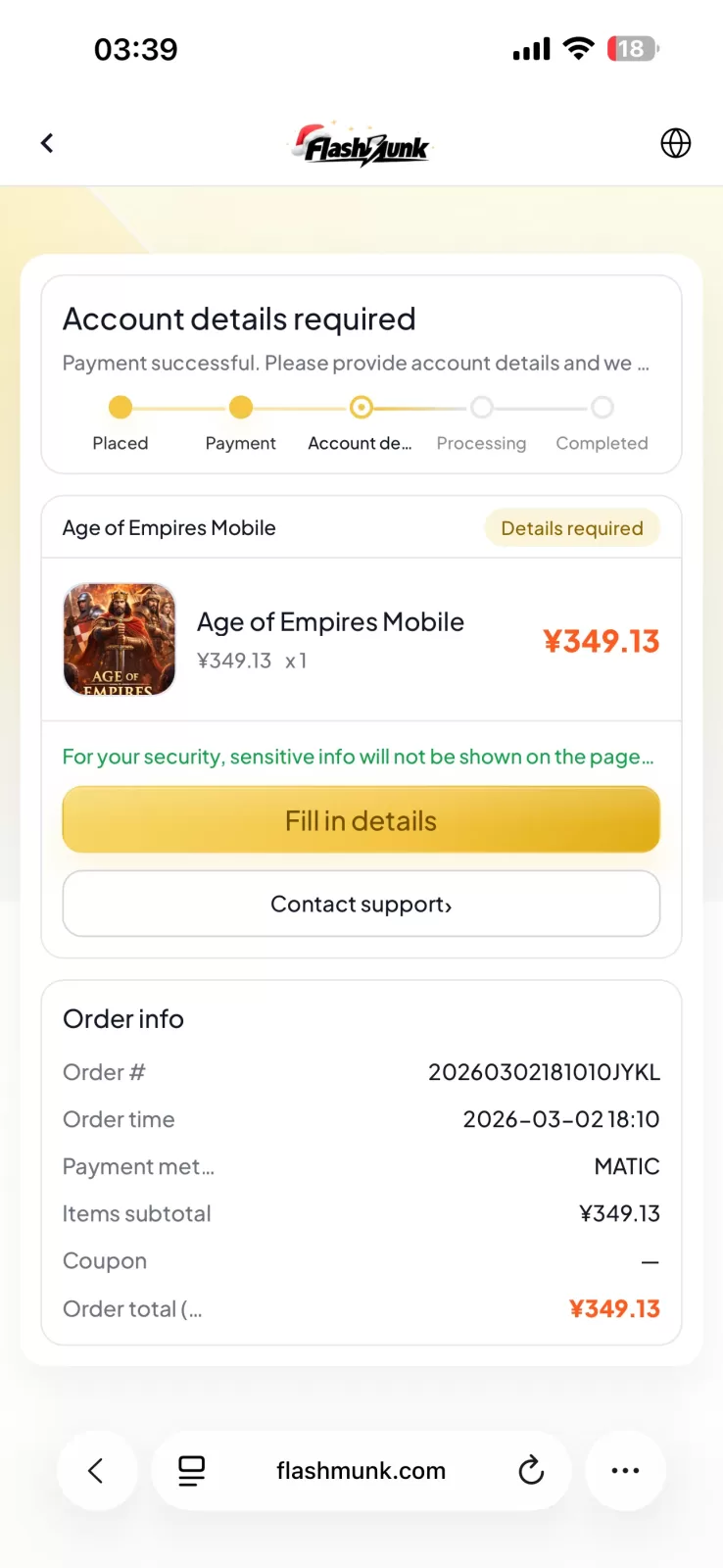The height and width of the screenshot is (1568, 723).
Task: Select the Placed progress step dot
Action: point(120,407)
